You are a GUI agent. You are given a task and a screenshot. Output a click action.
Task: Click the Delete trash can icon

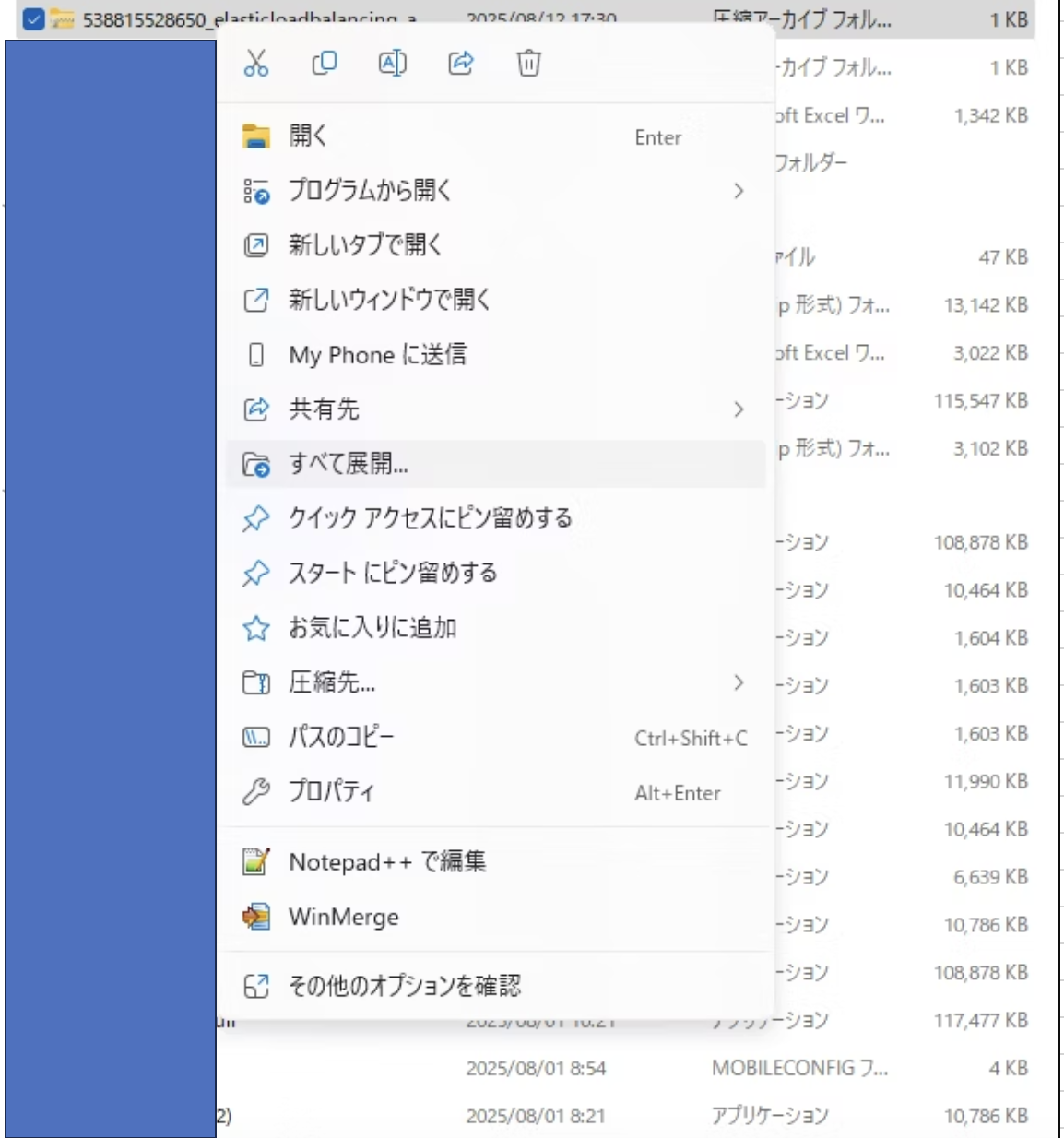(529, 64)
